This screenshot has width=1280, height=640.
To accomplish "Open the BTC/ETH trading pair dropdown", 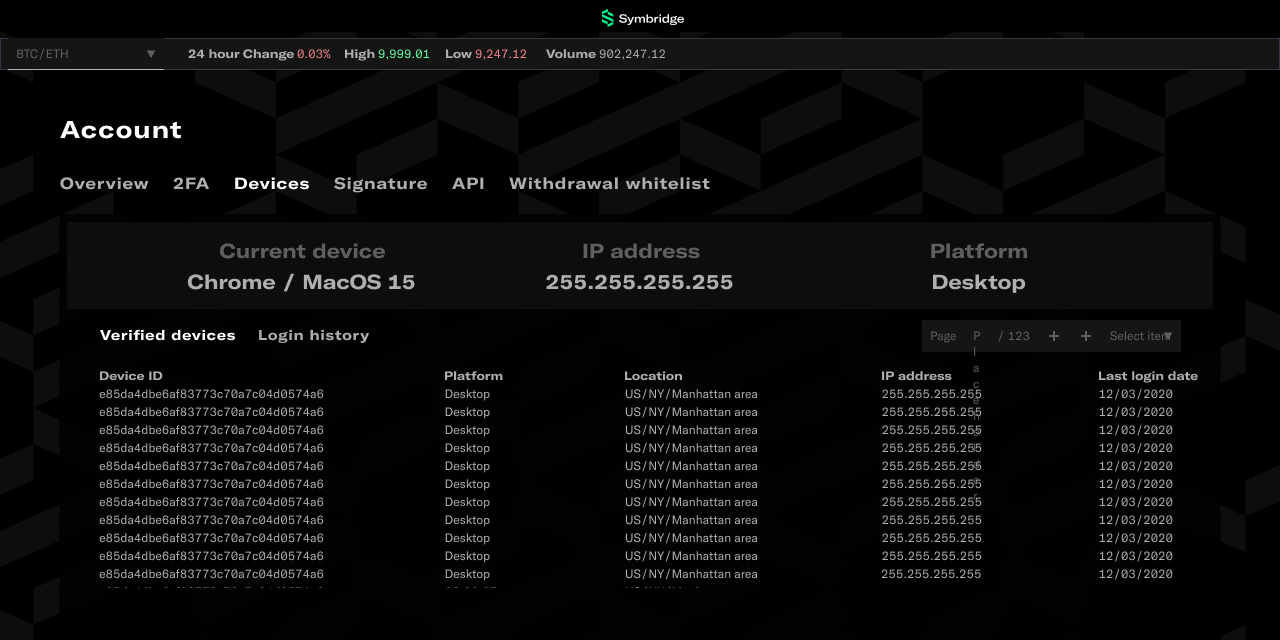I will pyautogui.click(x=80, y=54).
